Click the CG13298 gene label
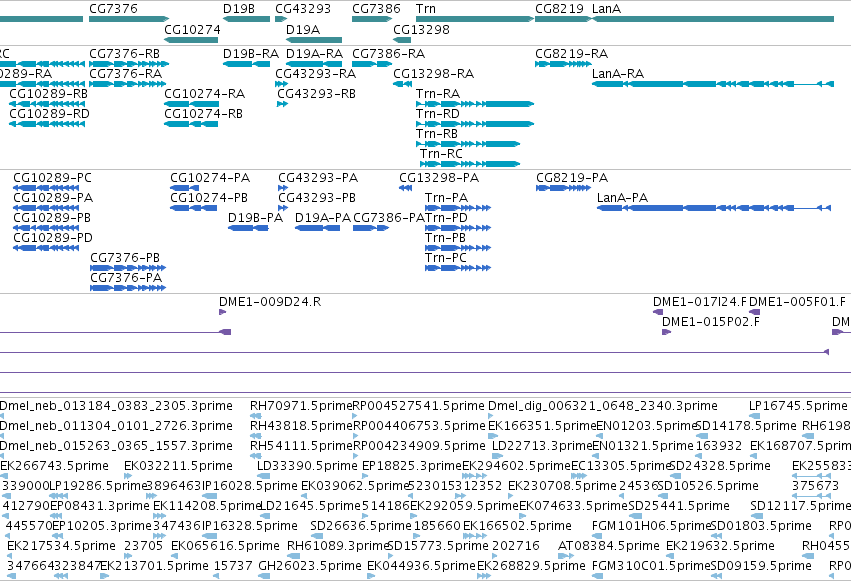This screenshot has height=581, width=851. (421, 29)
